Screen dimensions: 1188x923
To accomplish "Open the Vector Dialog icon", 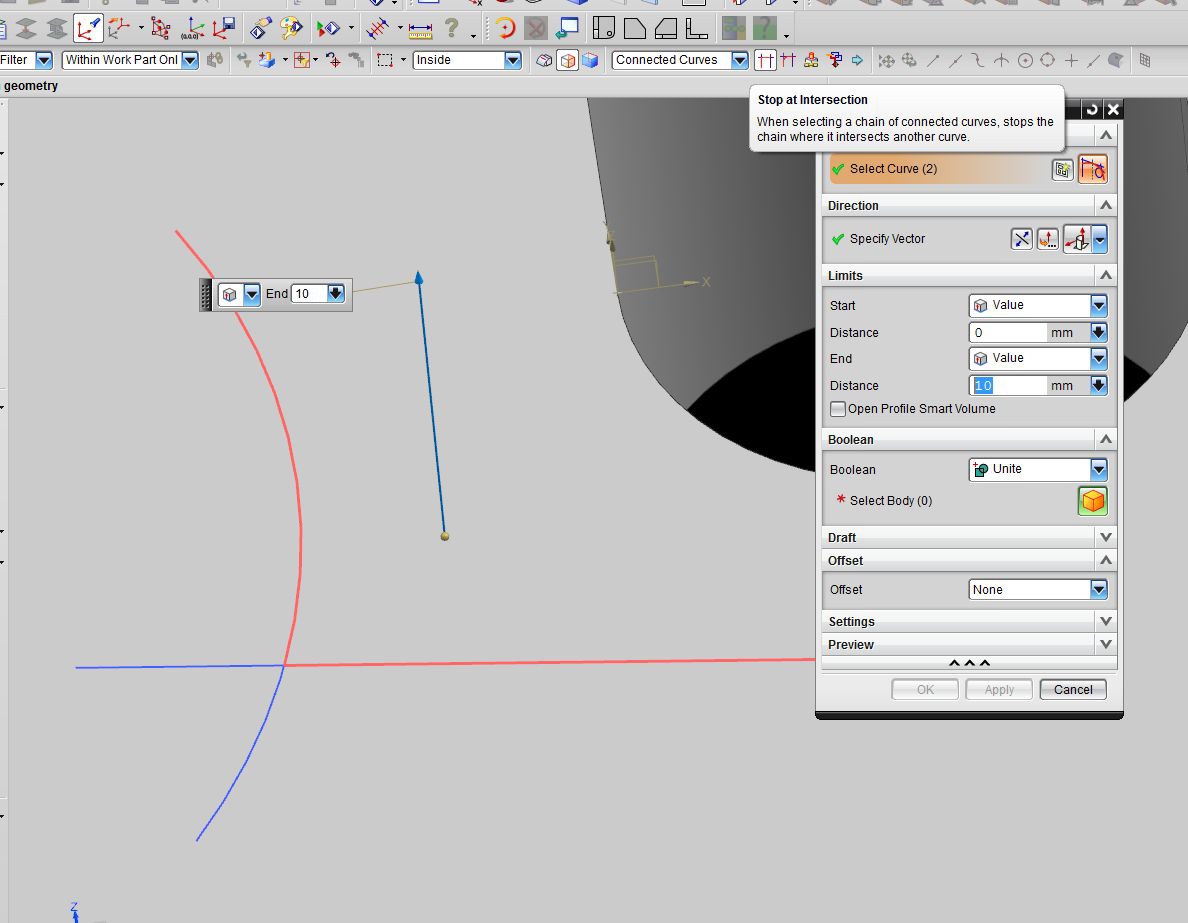I will 1048,239.
